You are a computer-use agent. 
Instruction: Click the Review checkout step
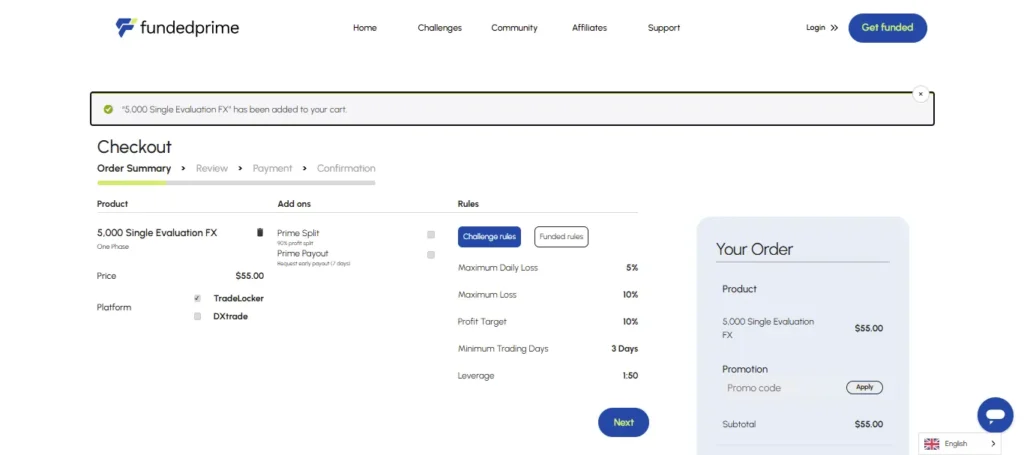tap(212, 168)
